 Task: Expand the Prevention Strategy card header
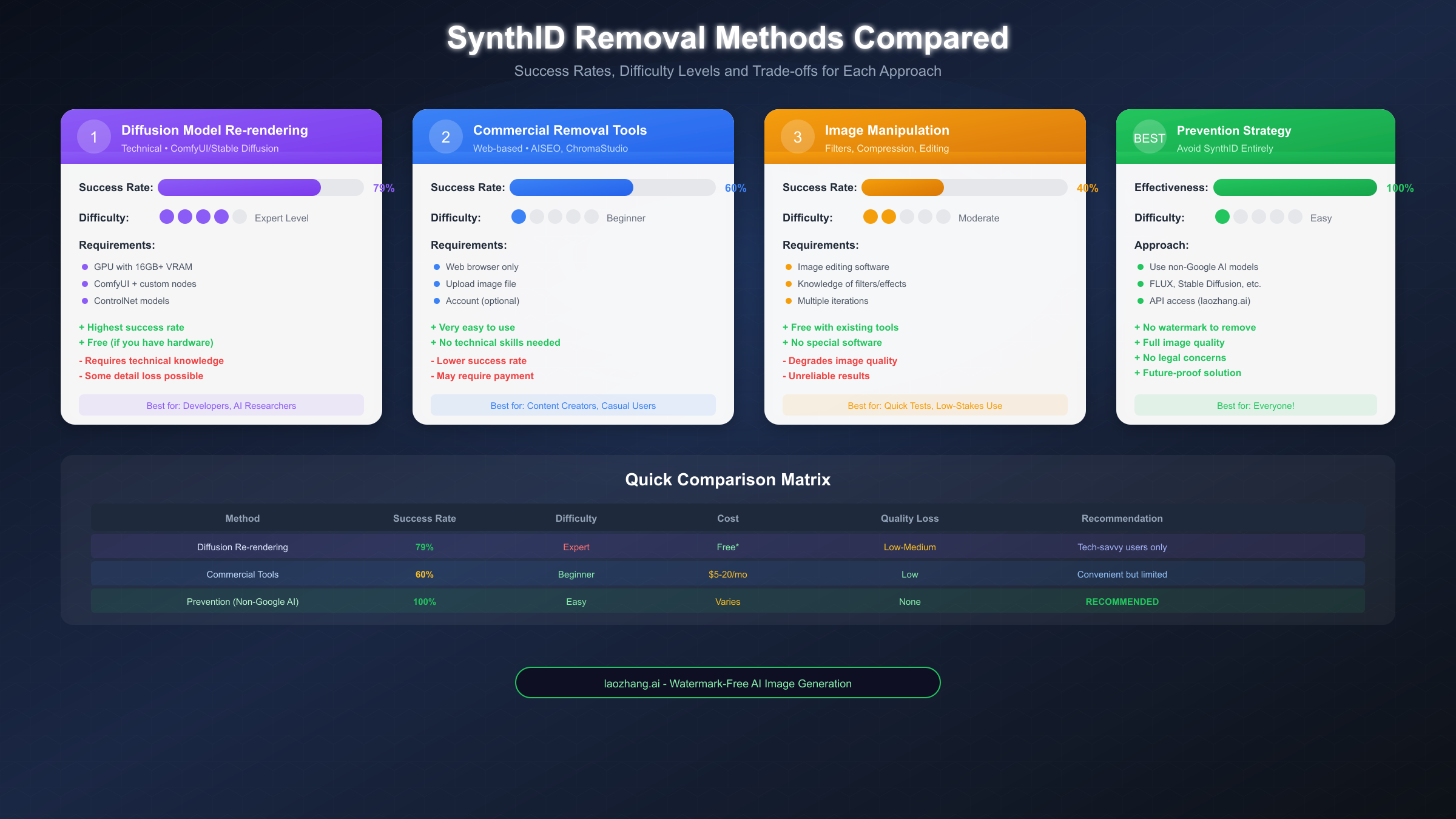coord(1255,136)
